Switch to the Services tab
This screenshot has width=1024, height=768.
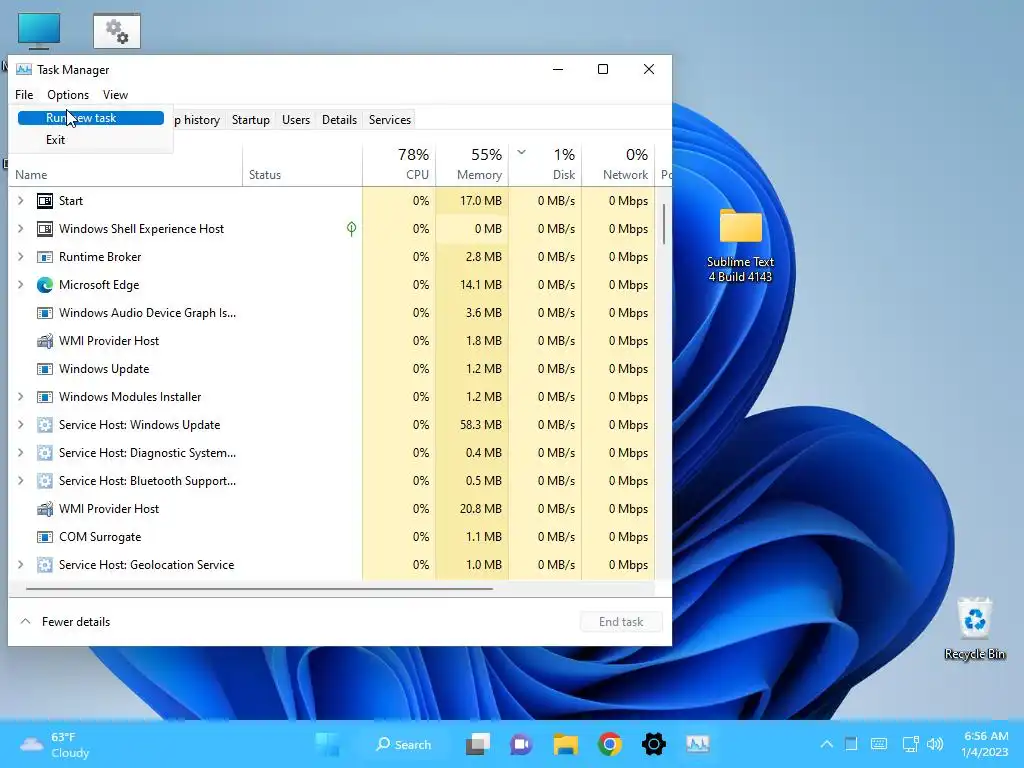(390, 120)
